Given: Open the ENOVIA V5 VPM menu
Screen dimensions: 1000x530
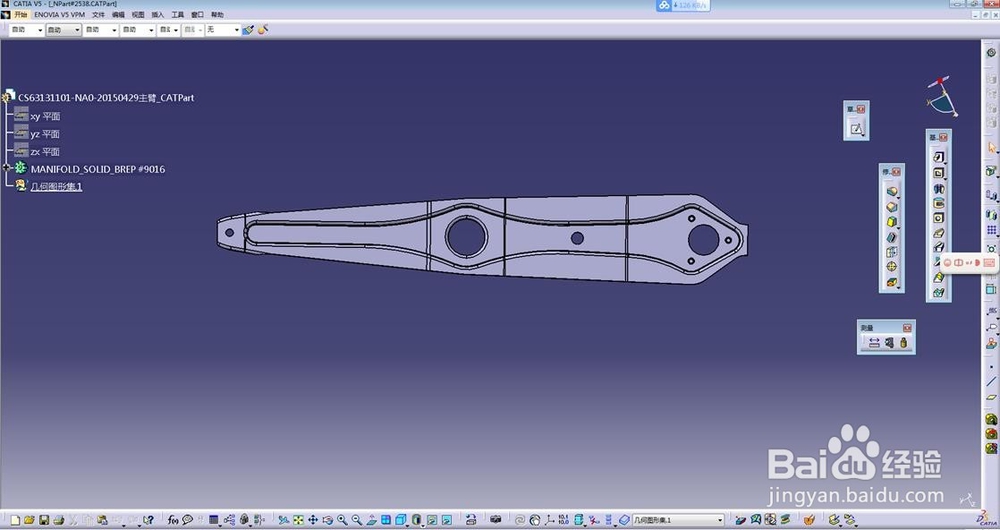Looking at the screenshot, I should pos(59,15).
